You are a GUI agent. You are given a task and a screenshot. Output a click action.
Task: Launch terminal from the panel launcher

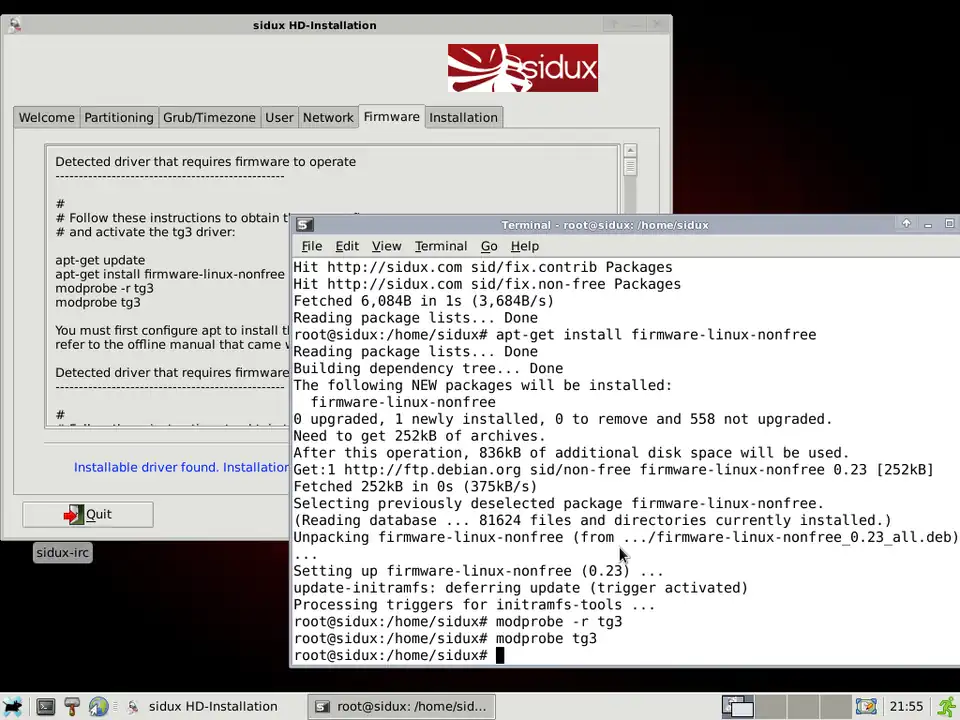pyautogui.click(x=45, y=706)
